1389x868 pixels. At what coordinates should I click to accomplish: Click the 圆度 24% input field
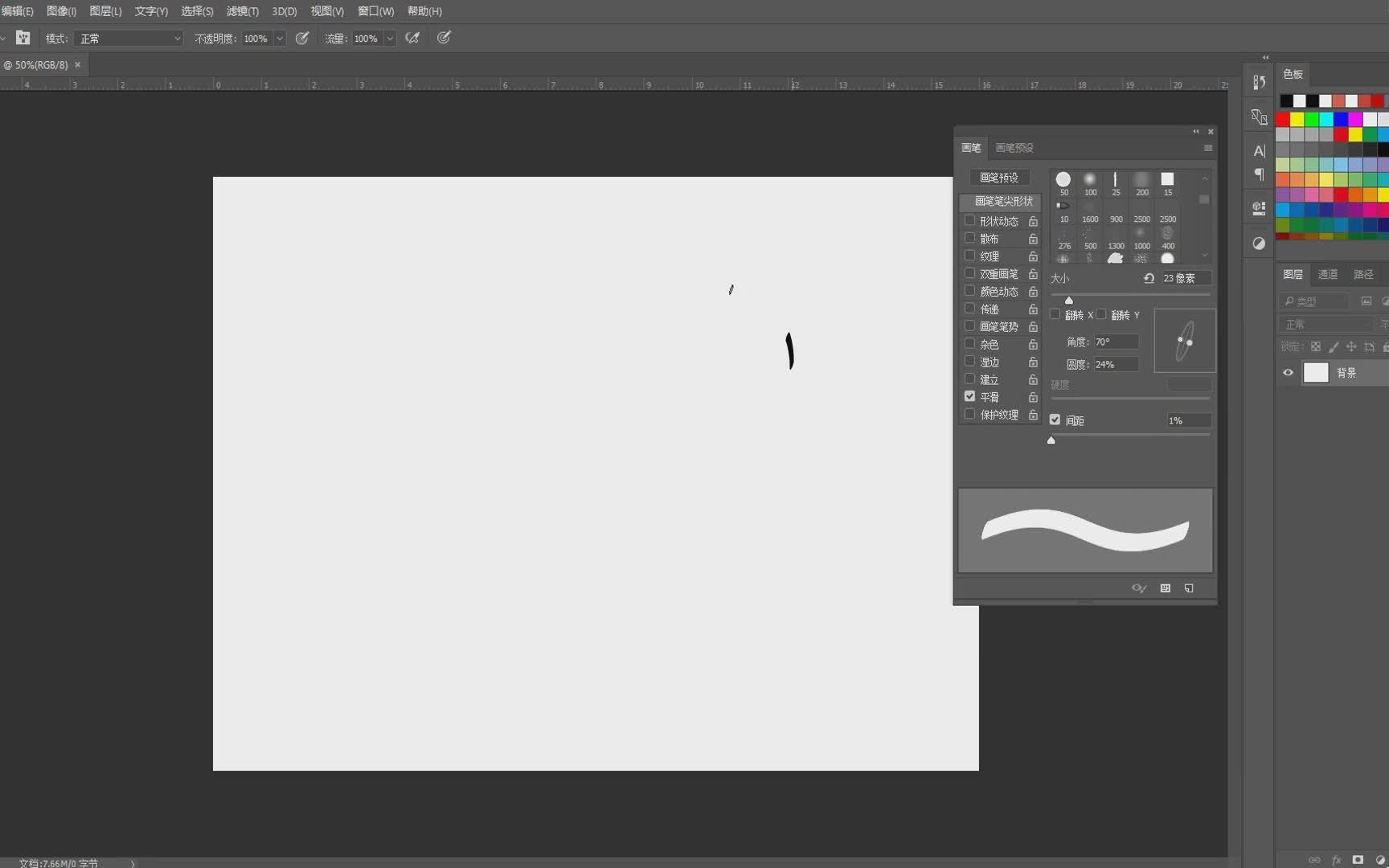(1116, 364)
